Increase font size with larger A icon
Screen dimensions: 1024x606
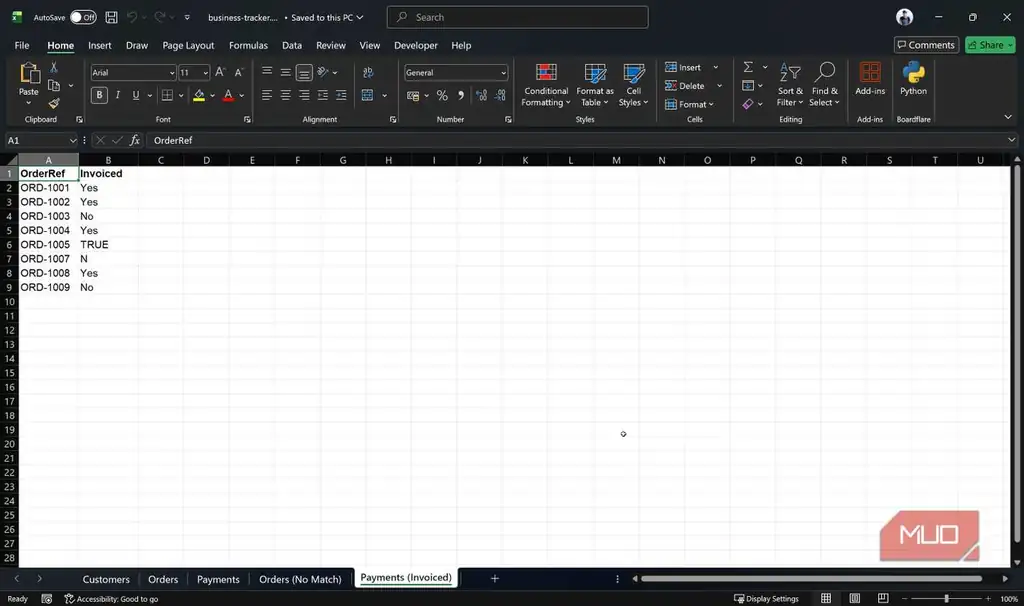220,72
